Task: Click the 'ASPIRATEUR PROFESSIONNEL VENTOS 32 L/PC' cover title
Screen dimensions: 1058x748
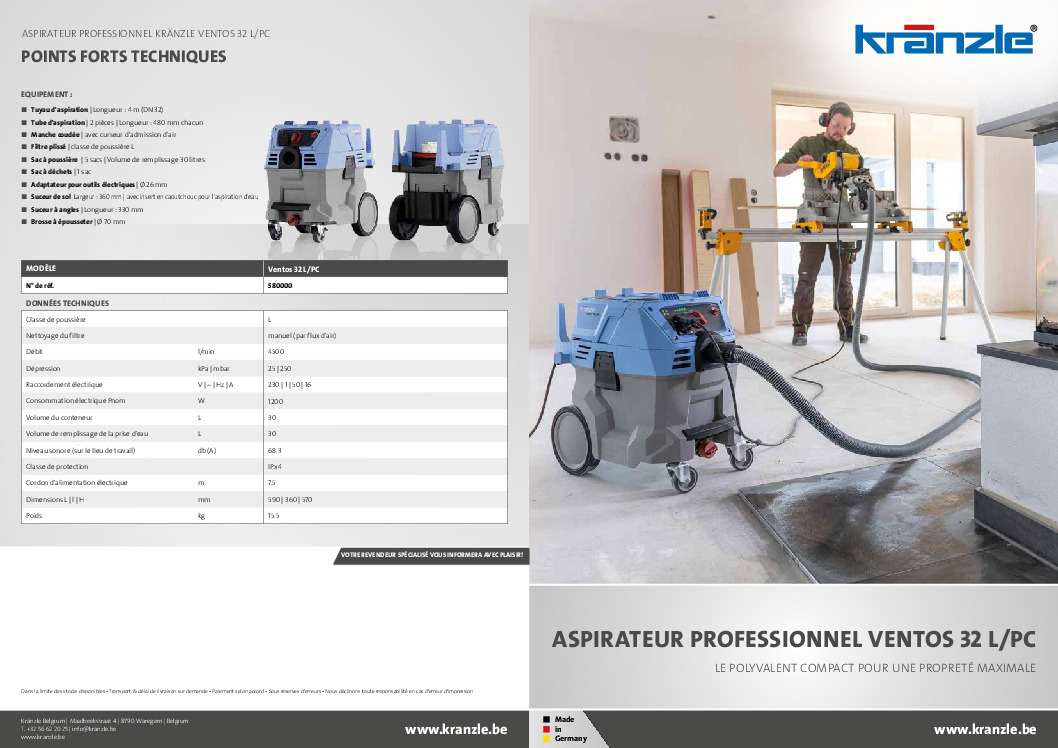Action: 794,639
